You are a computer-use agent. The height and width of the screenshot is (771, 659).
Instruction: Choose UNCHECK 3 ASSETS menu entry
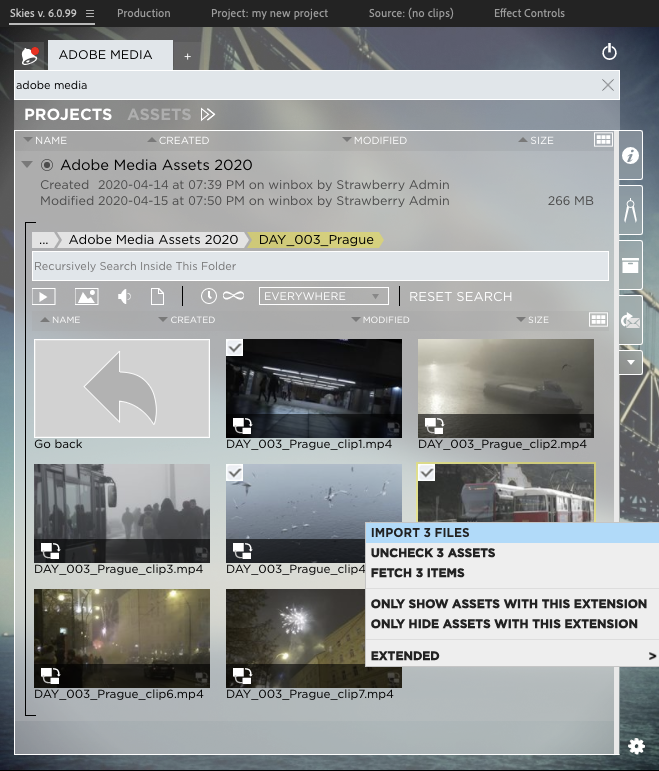pyautogui.click(x=512, y=553)
